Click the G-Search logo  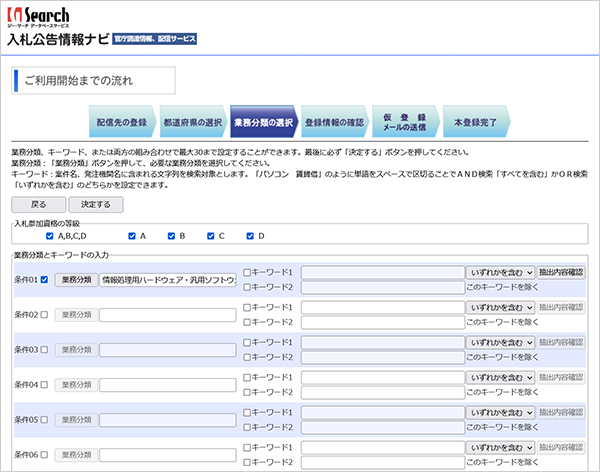[38, 17]
